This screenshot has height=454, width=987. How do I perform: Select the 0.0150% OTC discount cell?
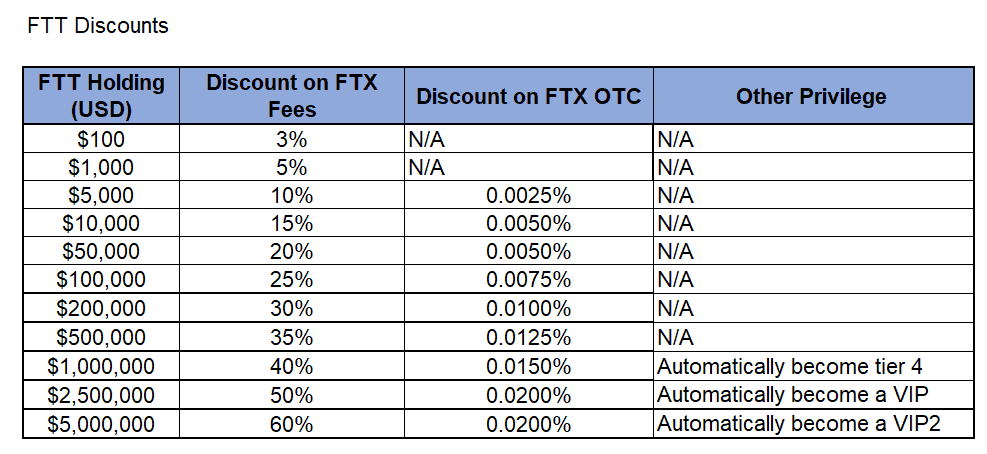528,366
